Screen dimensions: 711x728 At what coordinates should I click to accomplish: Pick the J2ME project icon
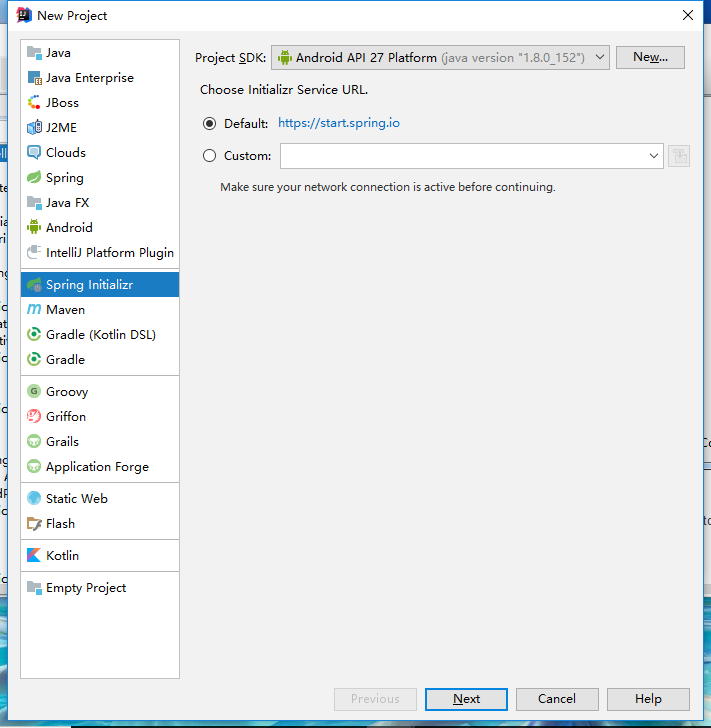tap(34, 128)
